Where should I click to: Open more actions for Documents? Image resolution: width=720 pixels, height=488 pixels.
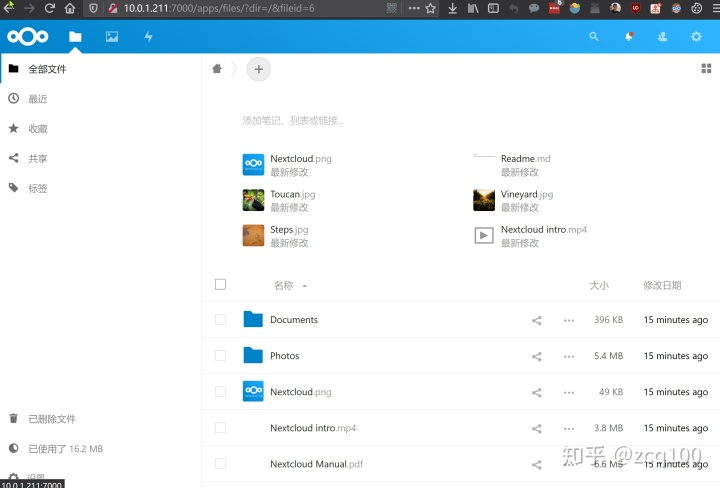pyautogui.click(x=569, y=320)
